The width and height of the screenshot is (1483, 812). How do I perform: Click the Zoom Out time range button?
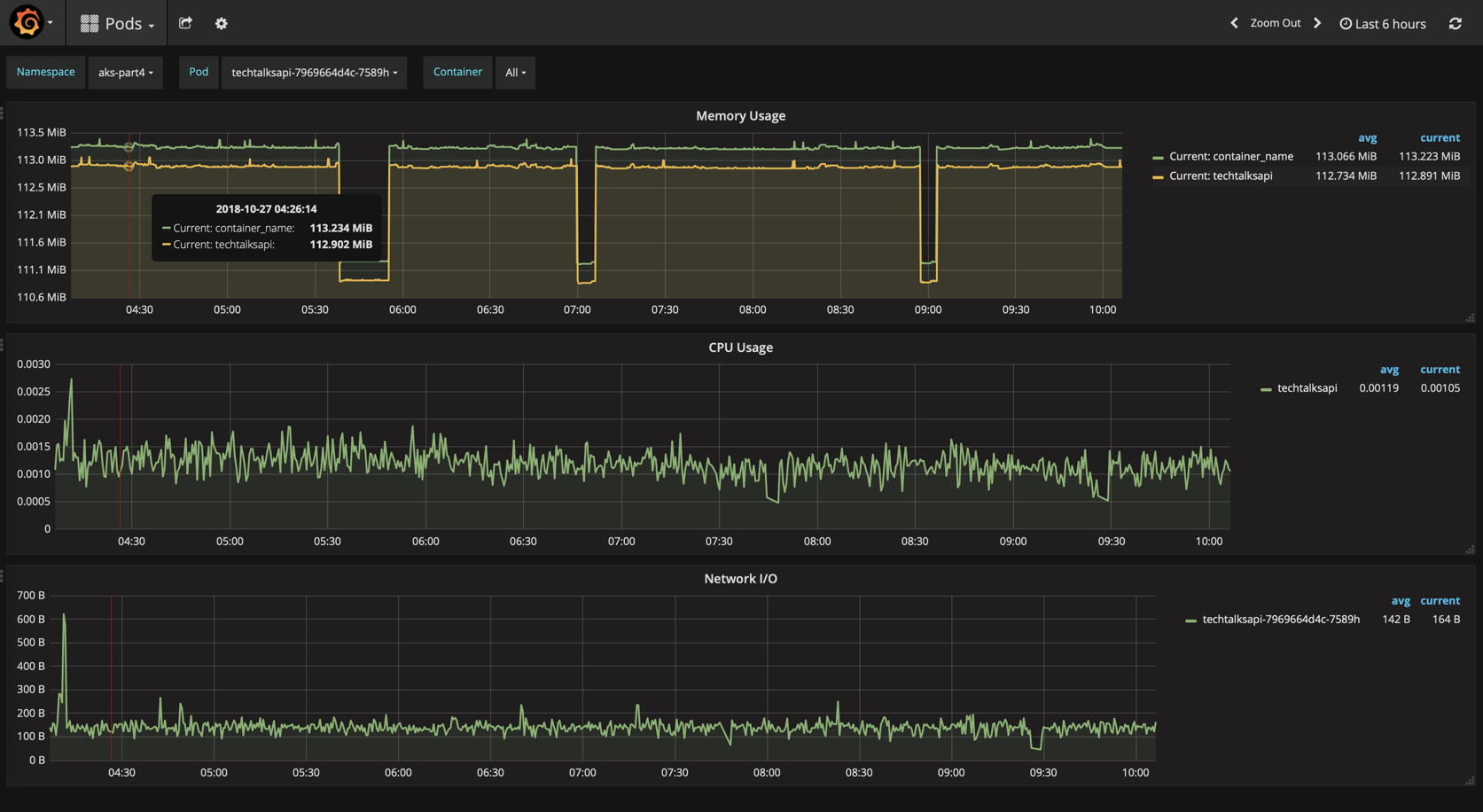[x=1275, y=23]
